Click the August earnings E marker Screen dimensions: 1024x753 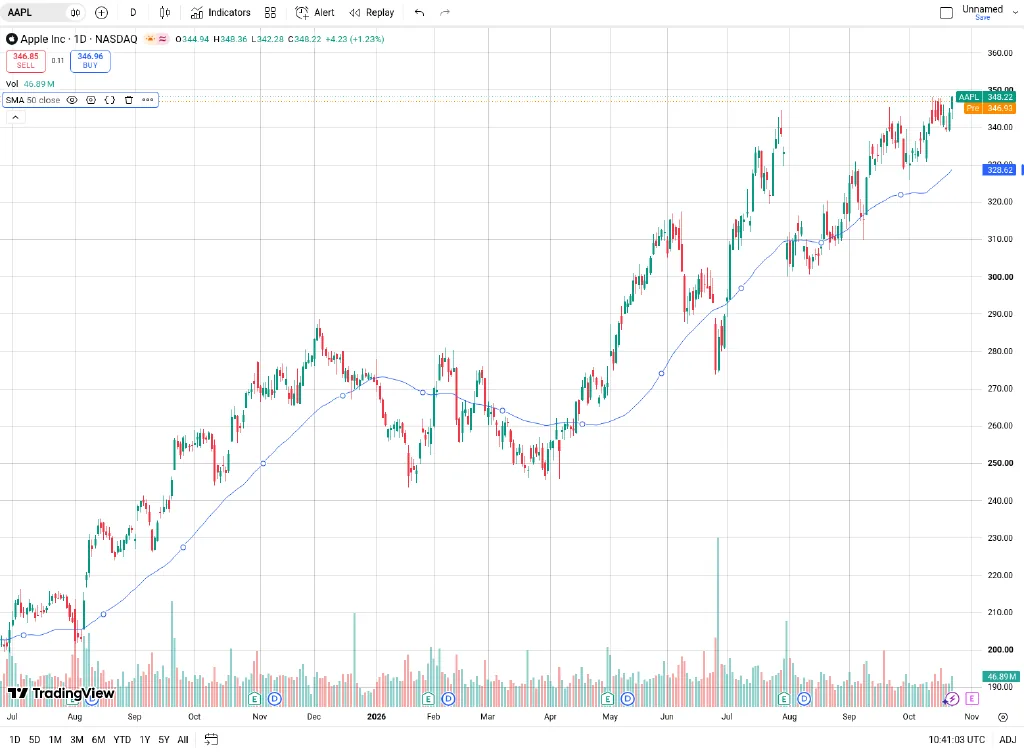tap(784, 699)
